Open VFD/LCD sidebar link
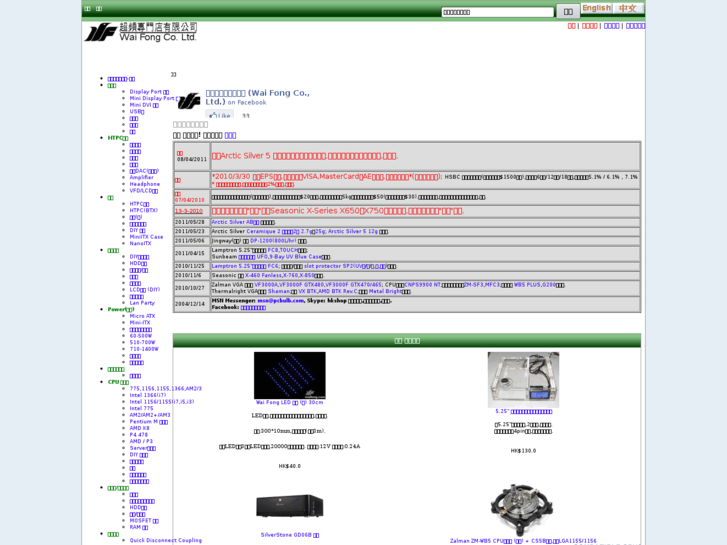Viewport: 727px width, 545px height. click(x=144, y=191)
